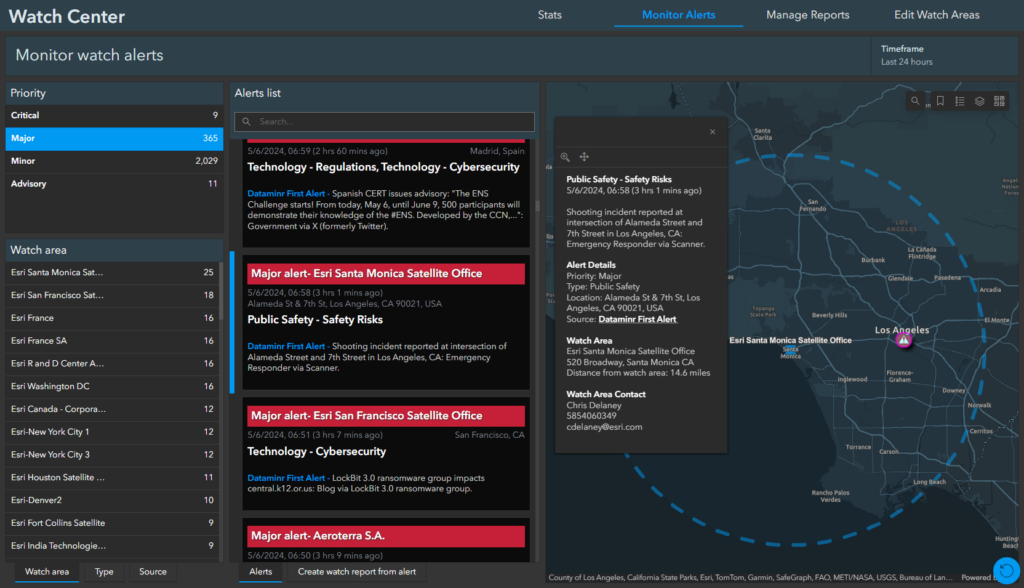Click the zoom-to icon in popup
The width and height of the screenshot is (1024, 588).
566,157
